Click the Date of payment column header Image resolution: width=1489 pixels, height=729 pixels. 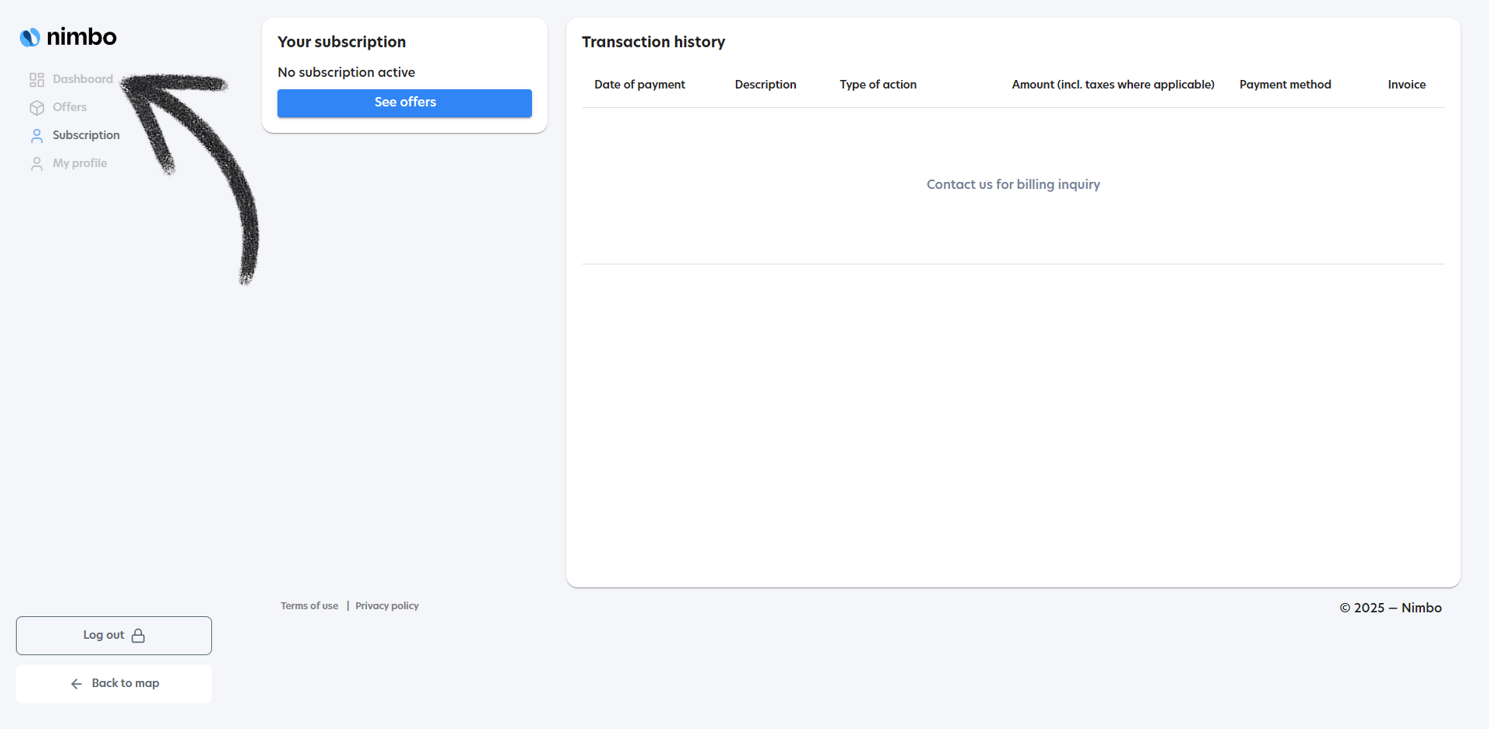639,85
